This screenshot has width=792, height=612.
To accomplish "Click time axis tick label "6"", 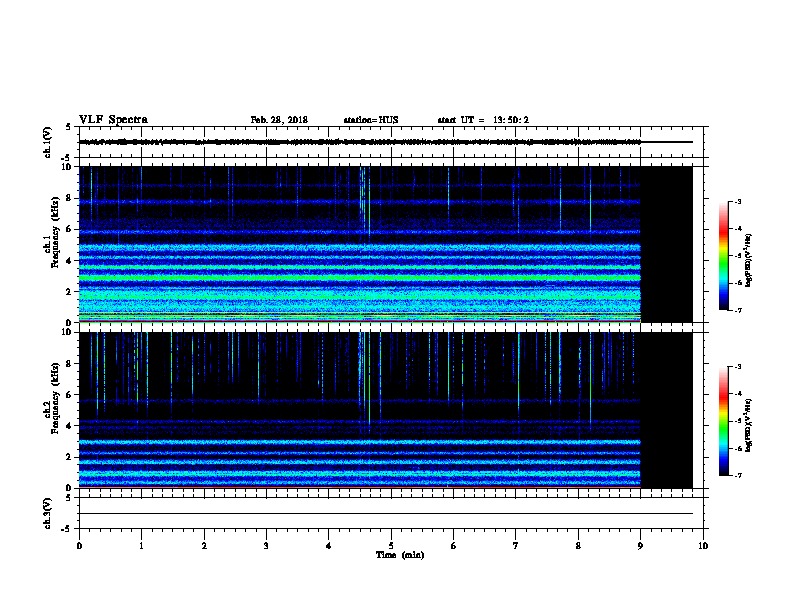I will tap(454, 546).
